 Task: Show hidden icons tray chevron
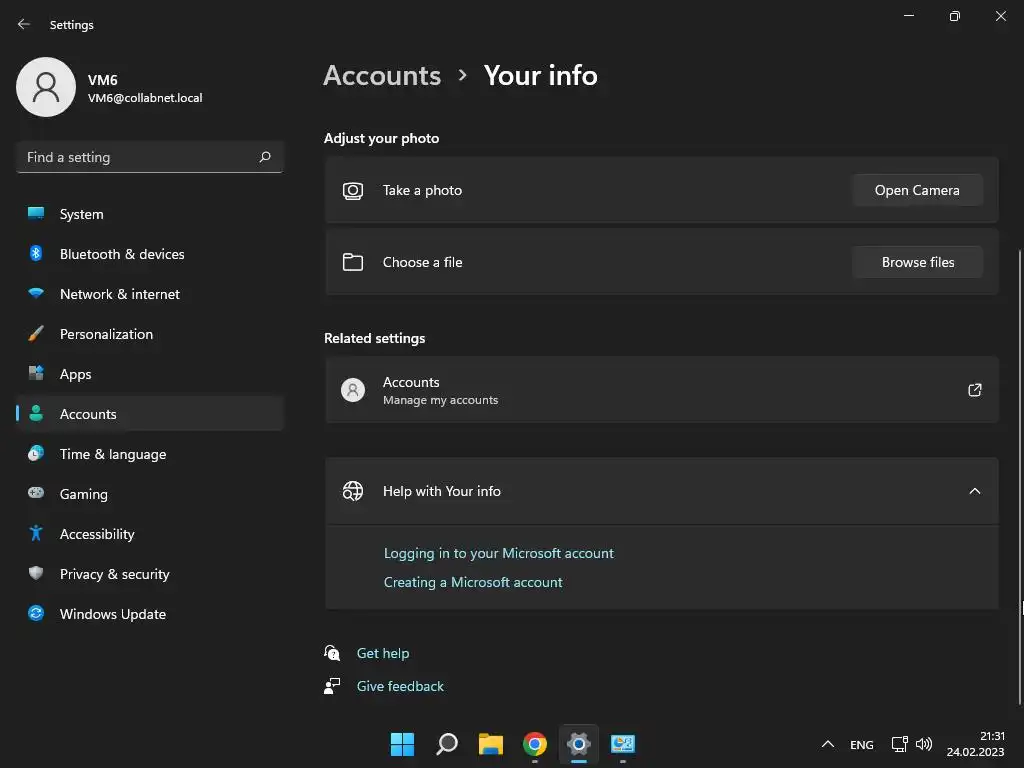tap(827, 744)
